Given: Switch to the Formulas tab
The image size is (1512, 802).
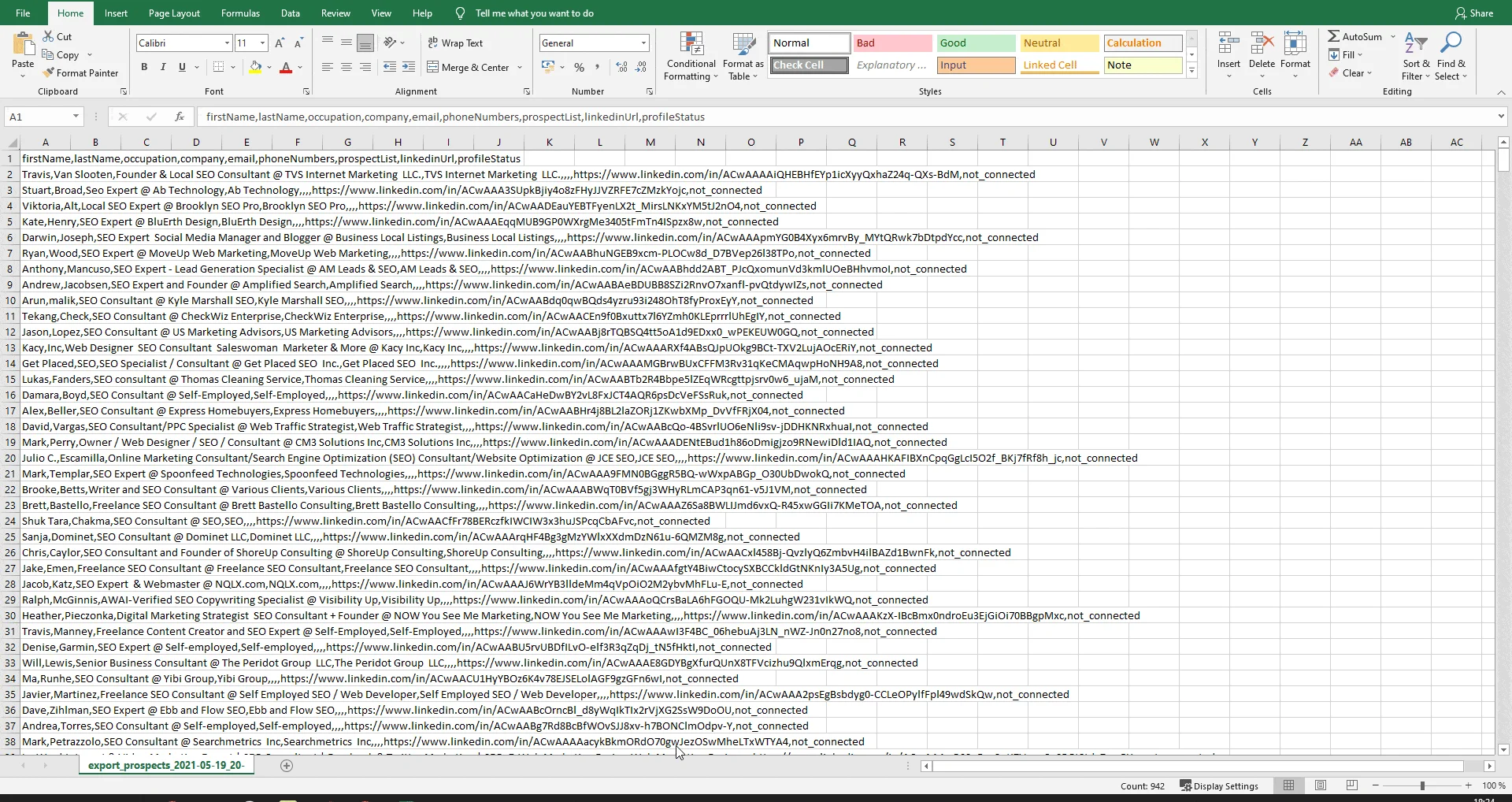Looking at the screenshot, I should 240,13.
